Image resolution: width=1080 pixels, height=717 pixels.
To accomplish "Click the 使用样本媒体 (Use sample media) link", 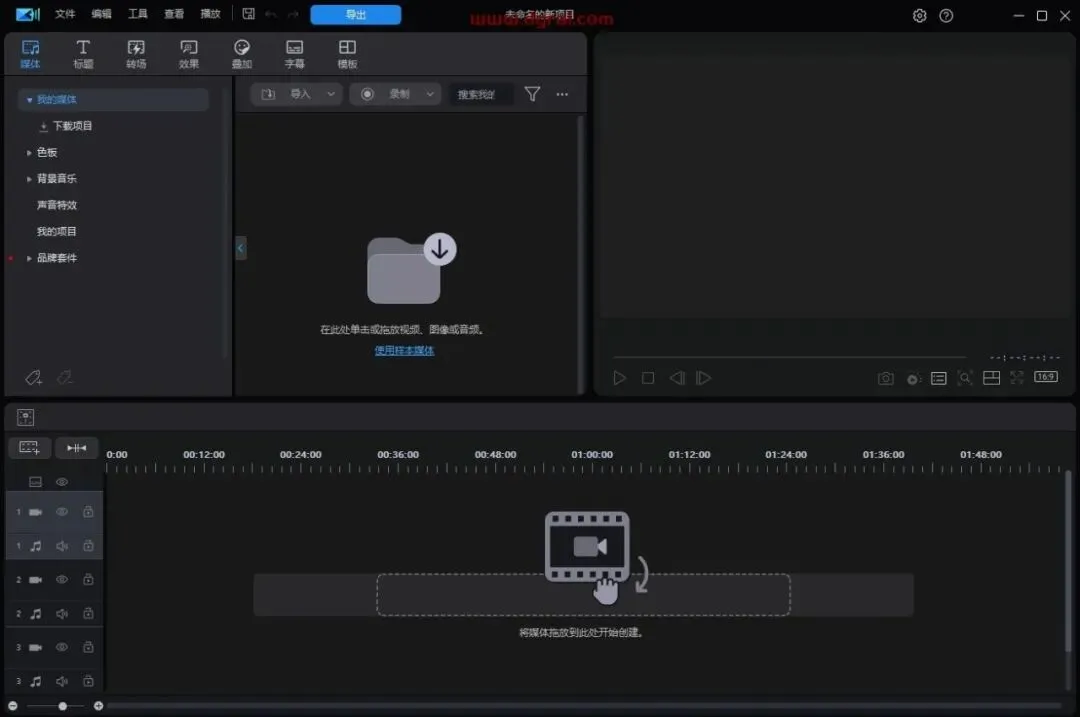I will pyautogui.click(x=404, y=351).
